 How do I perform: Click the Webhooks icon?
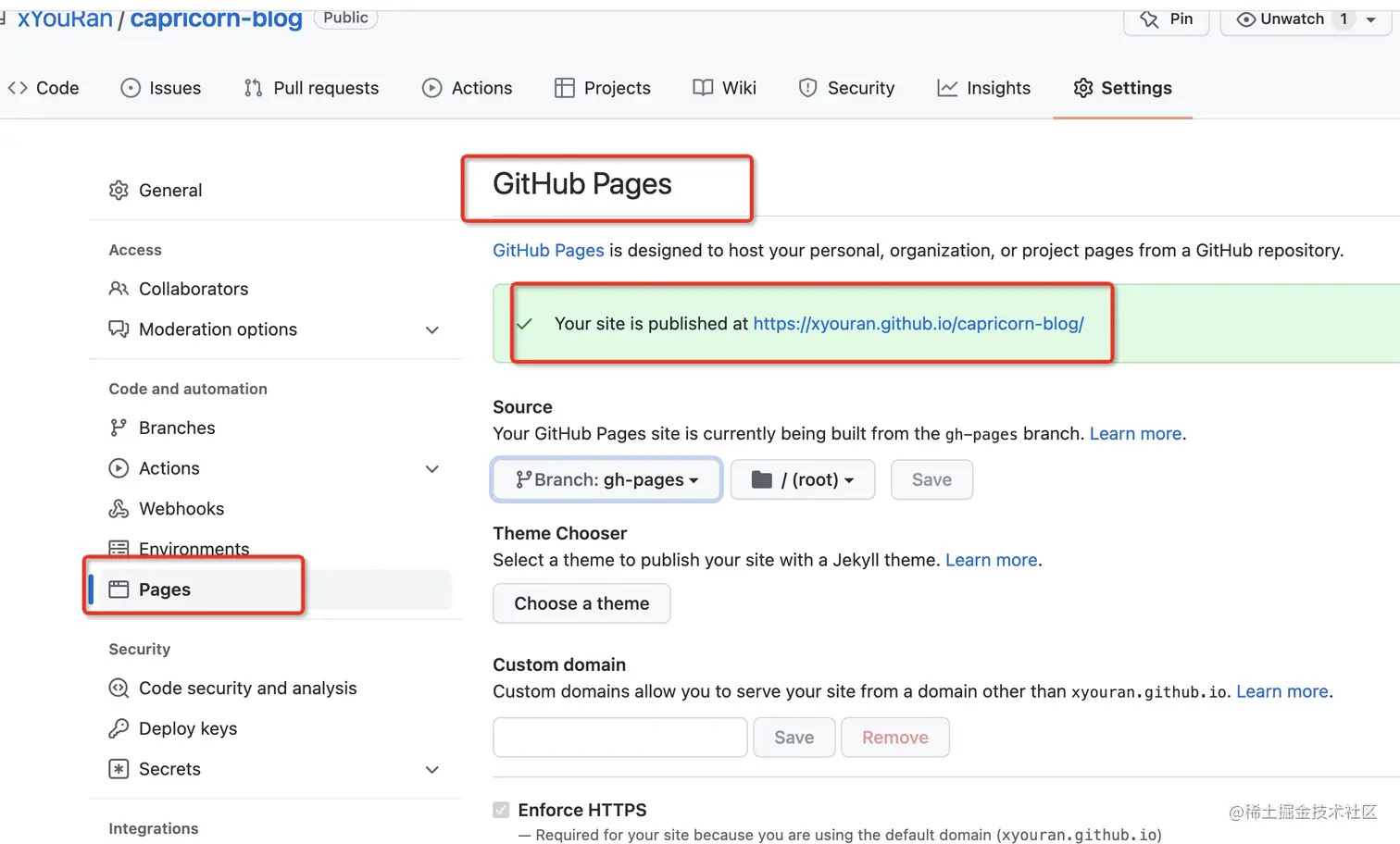point(119,509)
